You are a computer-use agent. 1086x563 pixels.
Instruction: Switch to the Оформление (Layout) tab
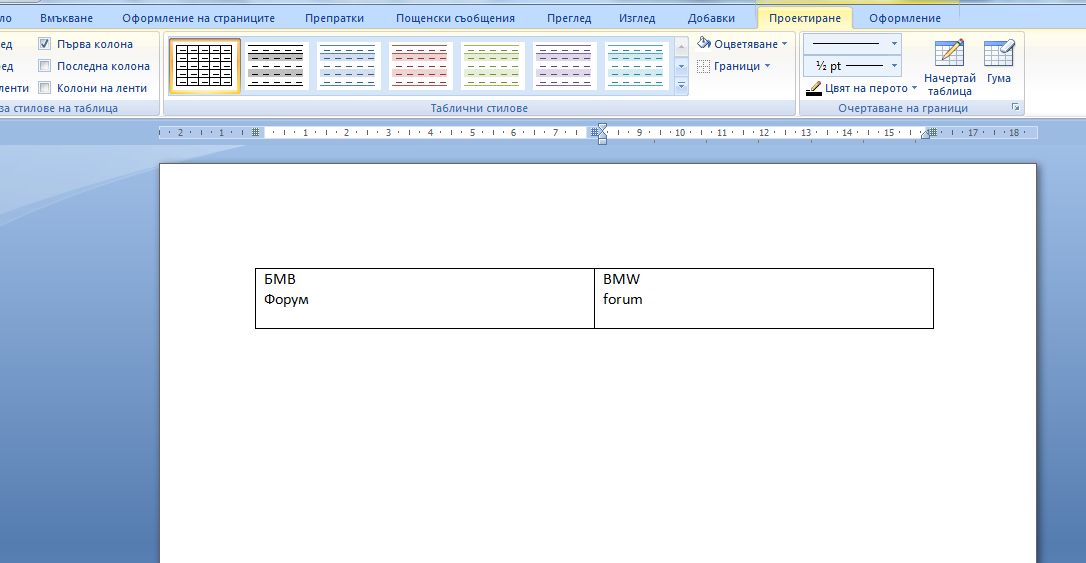[x=905, y=18]
